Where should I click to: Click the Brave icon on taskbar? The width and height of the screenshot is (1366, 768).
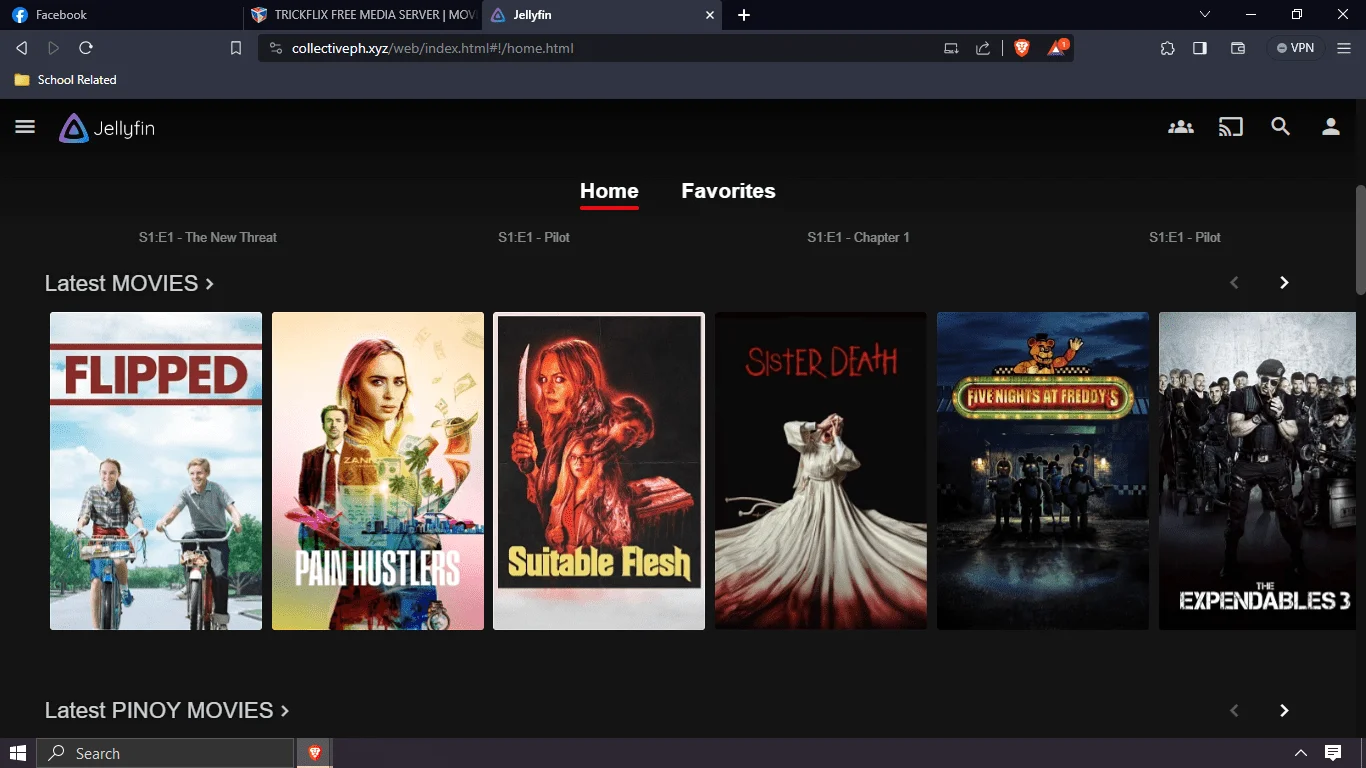click(x=315, y=753)
